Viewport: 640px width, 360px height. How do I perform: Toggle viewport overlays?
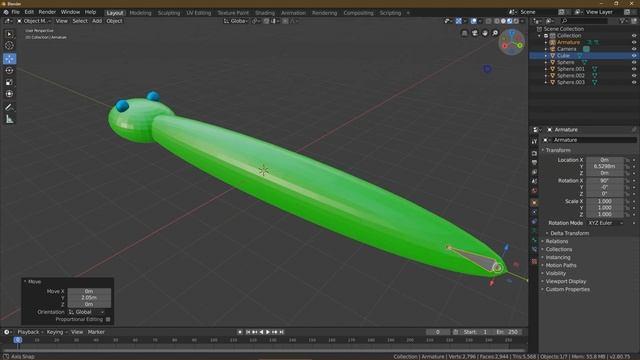(x=473, y=21)
